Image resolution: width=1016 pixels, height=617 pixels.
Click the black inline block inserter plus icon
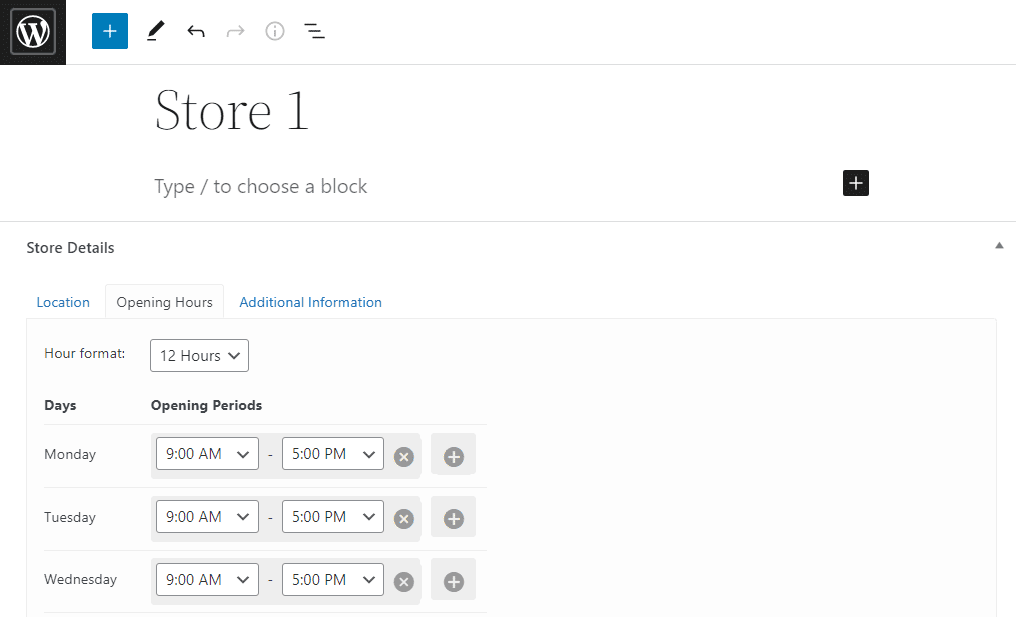point(855,183)
